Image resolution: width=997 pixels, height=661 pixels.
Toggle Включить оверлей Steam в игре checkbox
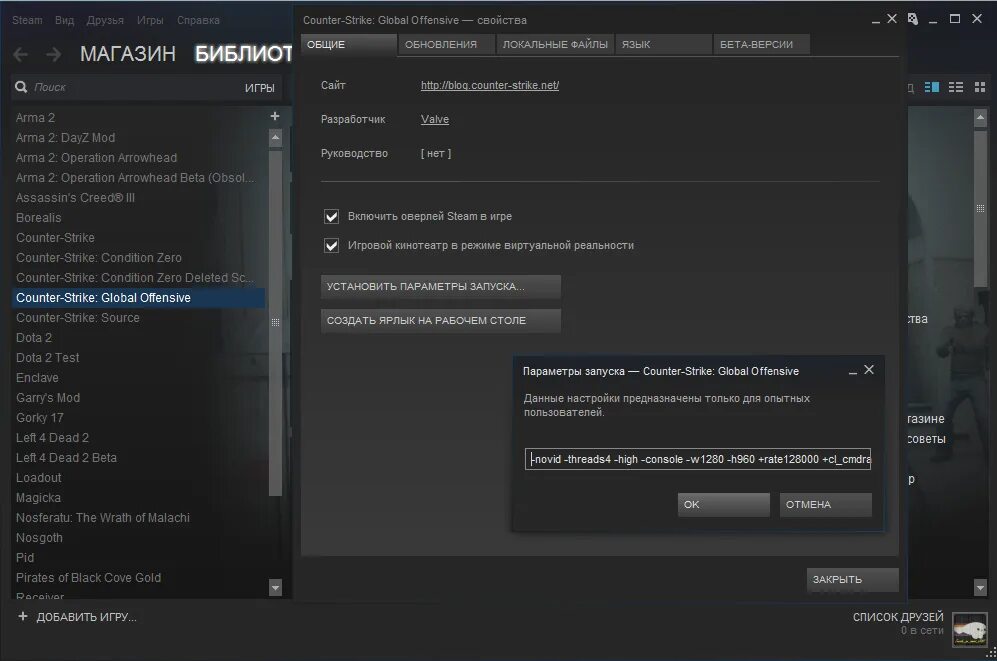point(331,217)
